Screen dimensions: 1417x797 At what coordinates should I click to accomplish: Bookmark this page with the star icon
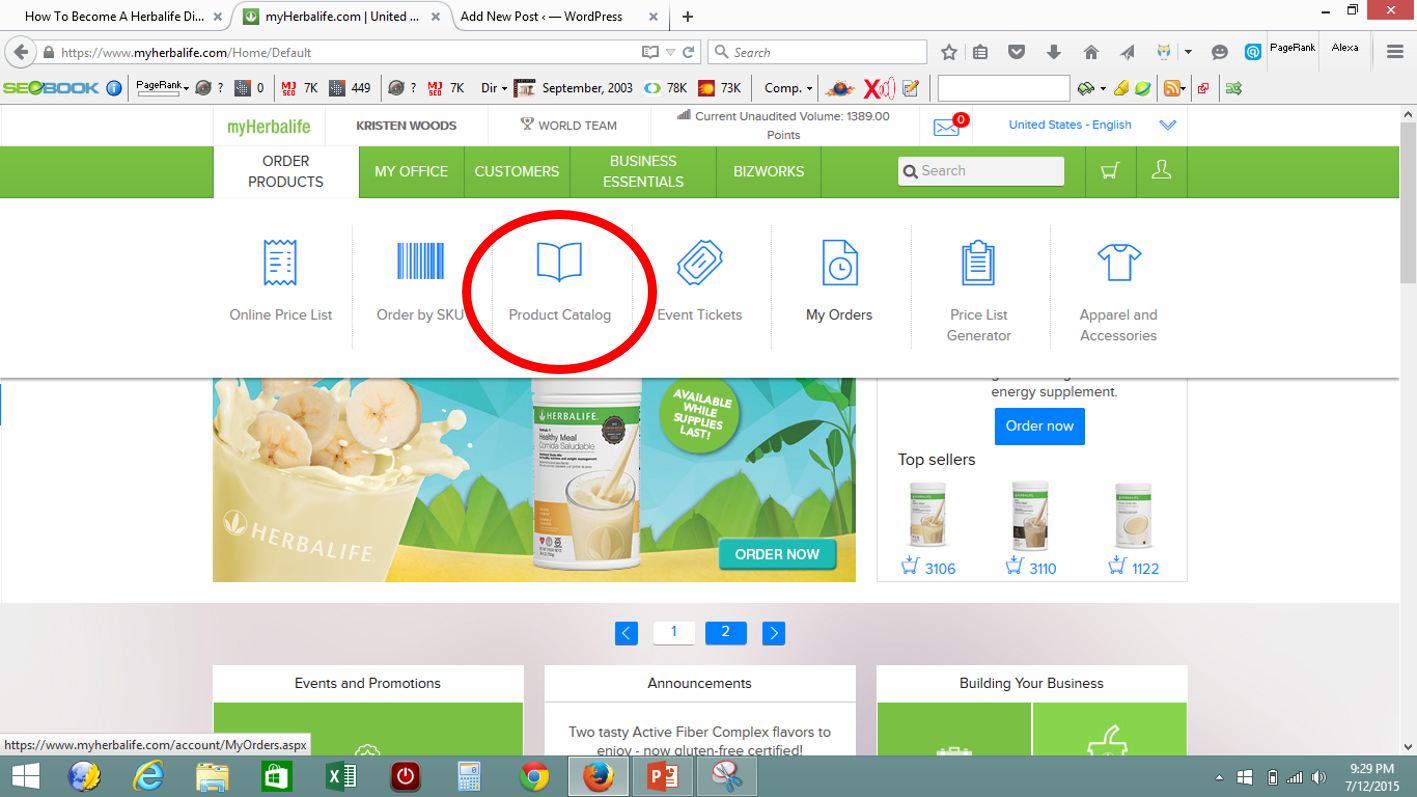coord(949,52)
